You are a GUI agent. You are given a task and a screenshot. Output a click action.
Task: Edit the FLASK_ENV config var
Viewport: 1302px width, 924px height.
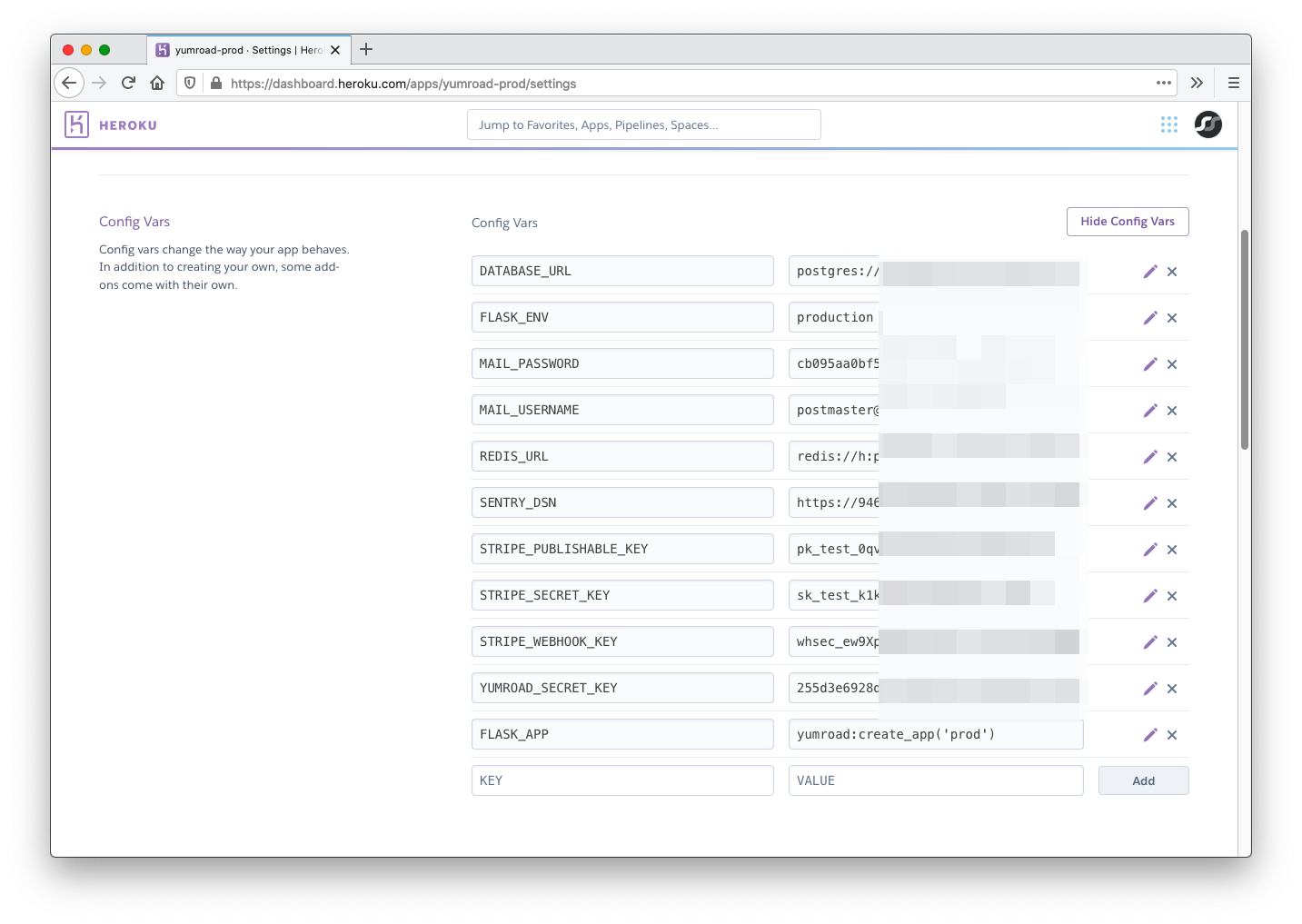tap(1150, 318)
